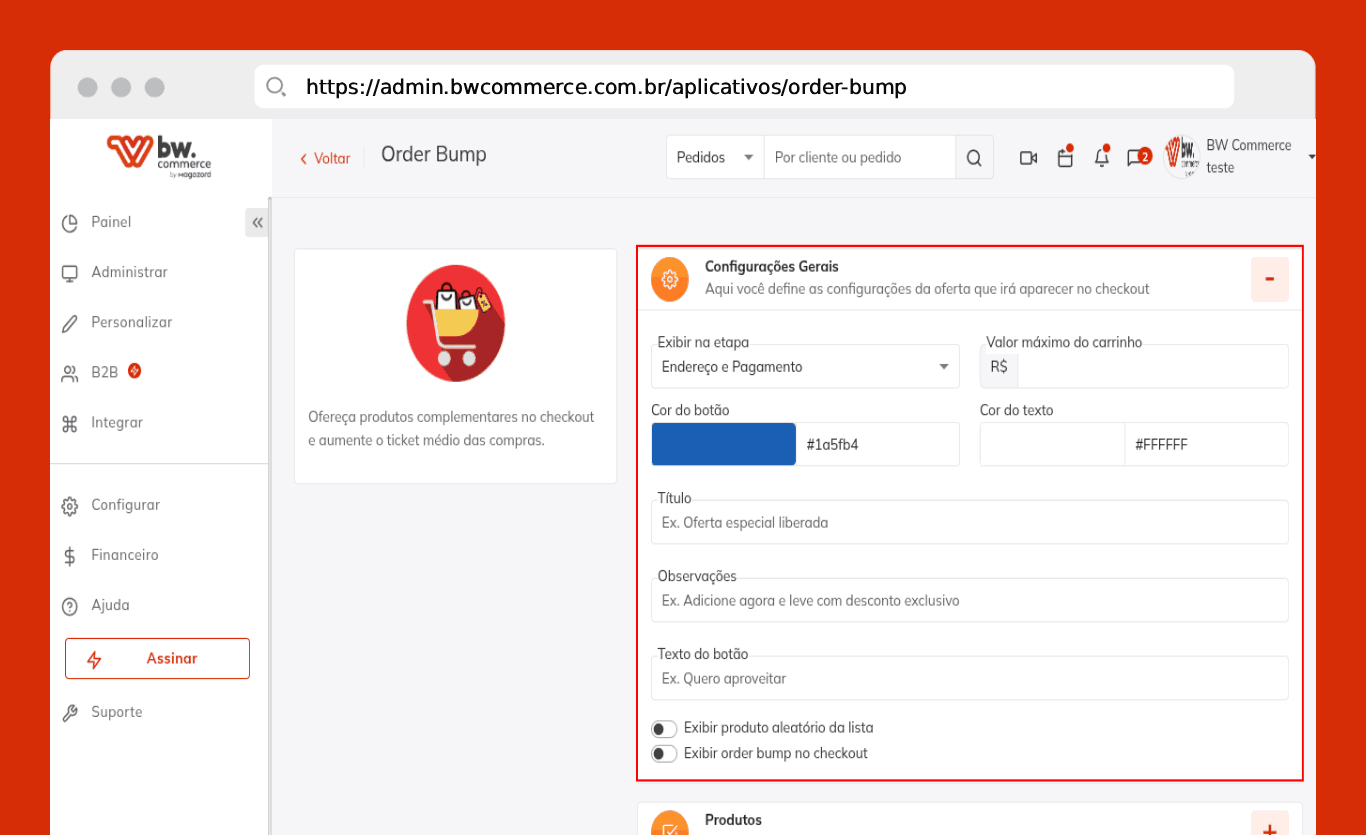The width and height of the screenshot is (1366, 835).
Task: Click the Assinar button
Action: tap(157, 658)
